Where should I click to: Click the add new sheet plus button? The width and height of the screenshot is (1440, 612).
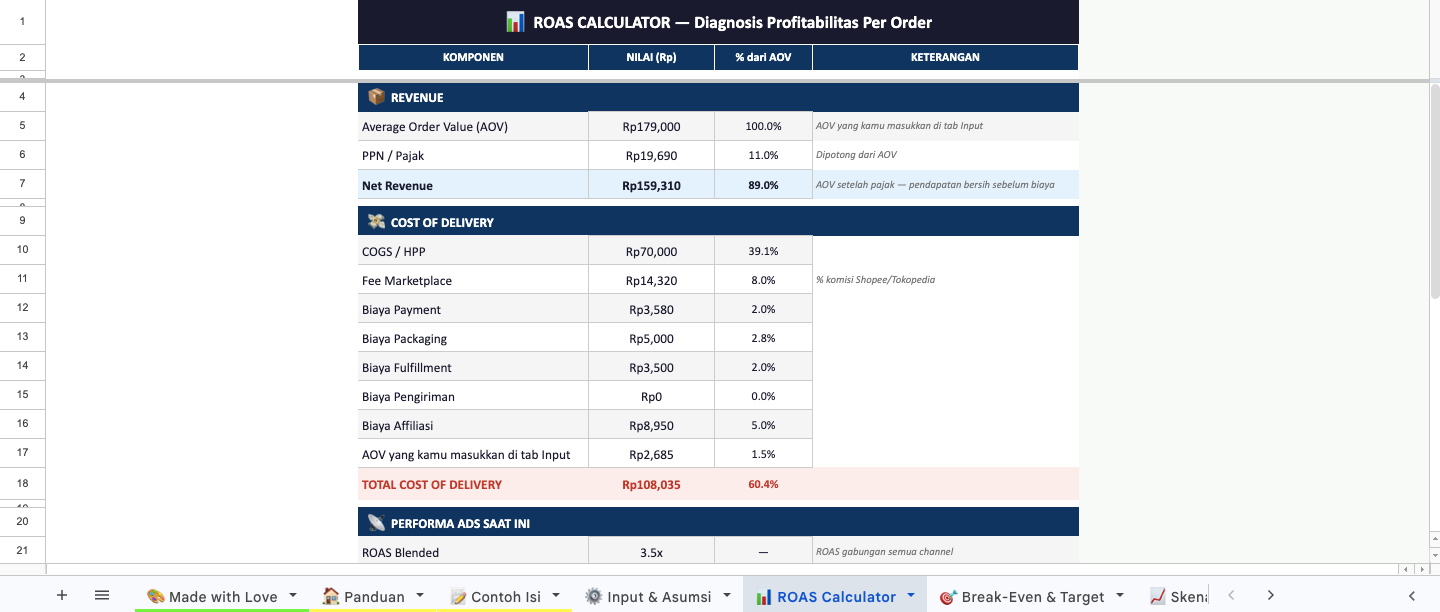62,595
